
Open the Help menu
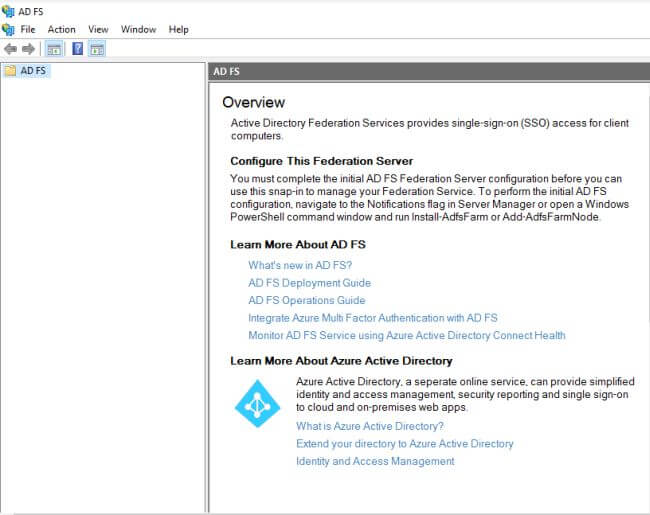click(178, 29)
